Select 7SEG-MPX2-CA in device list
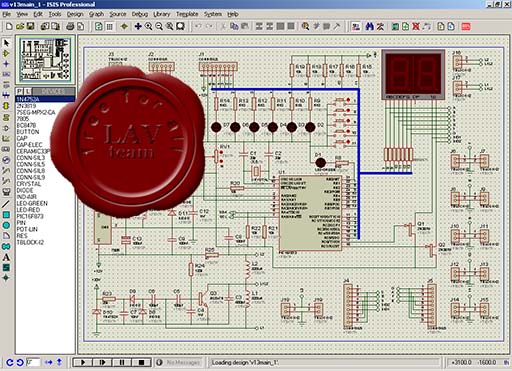 (36, 112)
